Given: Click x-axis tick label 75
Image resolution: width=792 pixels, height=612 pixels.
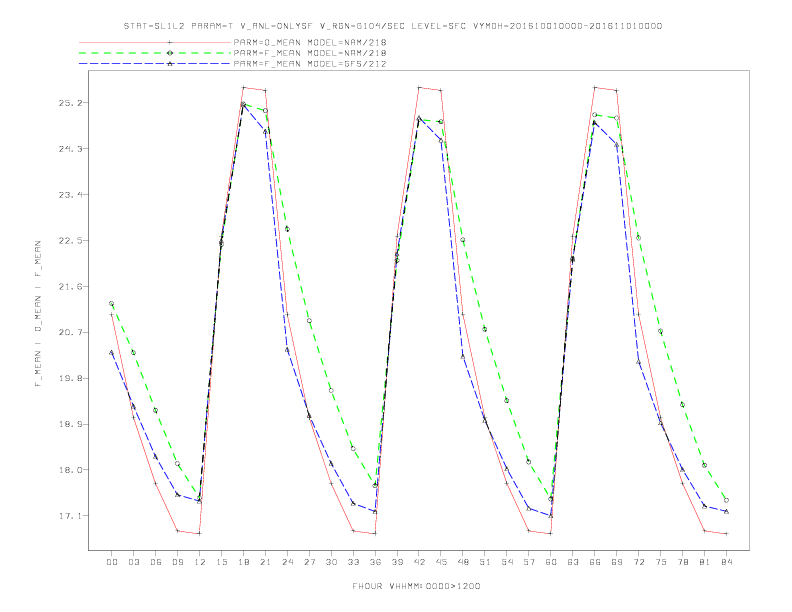Looking at the screenshot, I should [661, 562].
